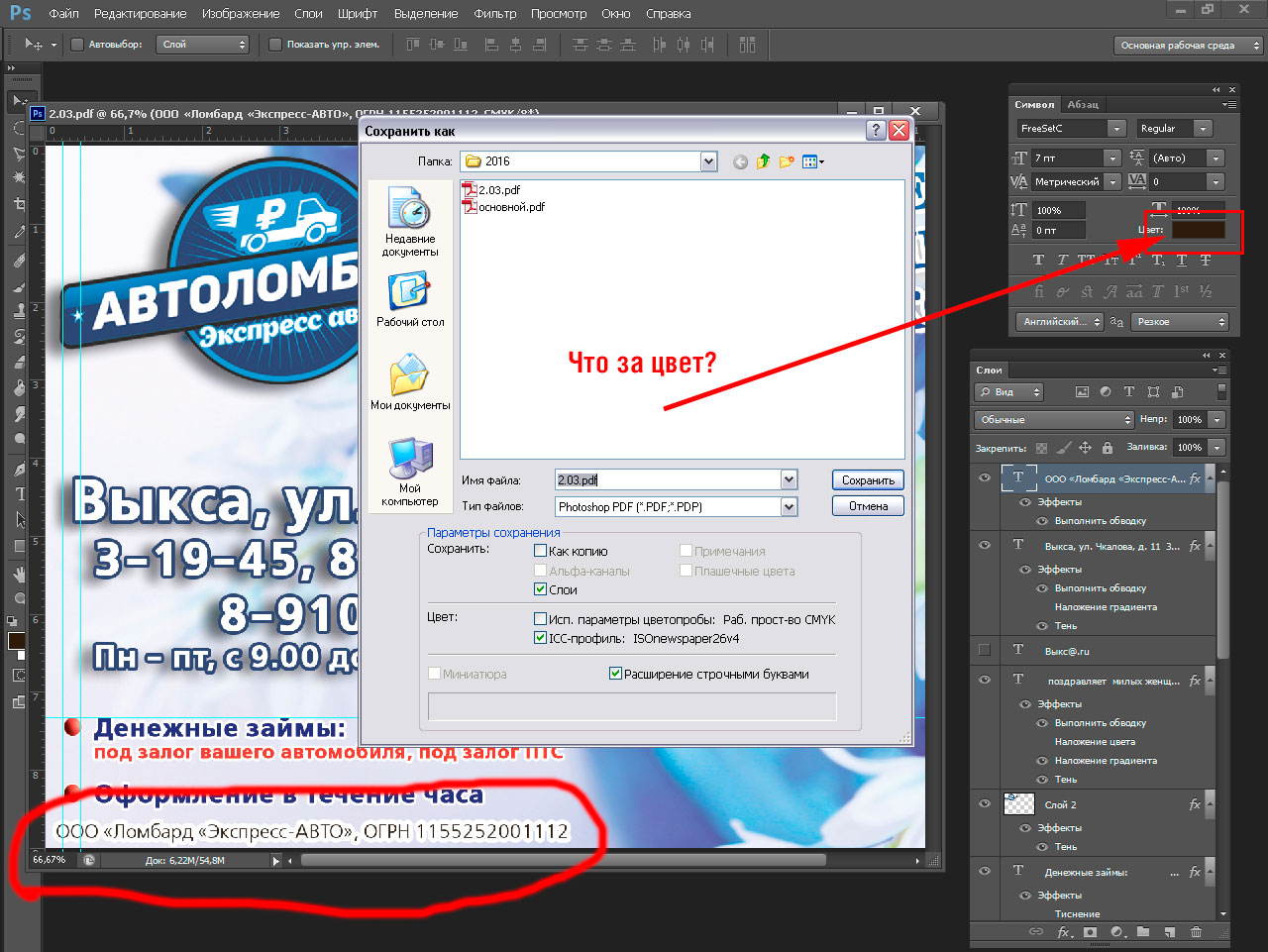Screen dimensions: 1268x952
Task: Select the Hand tool
Action: tap(20, 574)
